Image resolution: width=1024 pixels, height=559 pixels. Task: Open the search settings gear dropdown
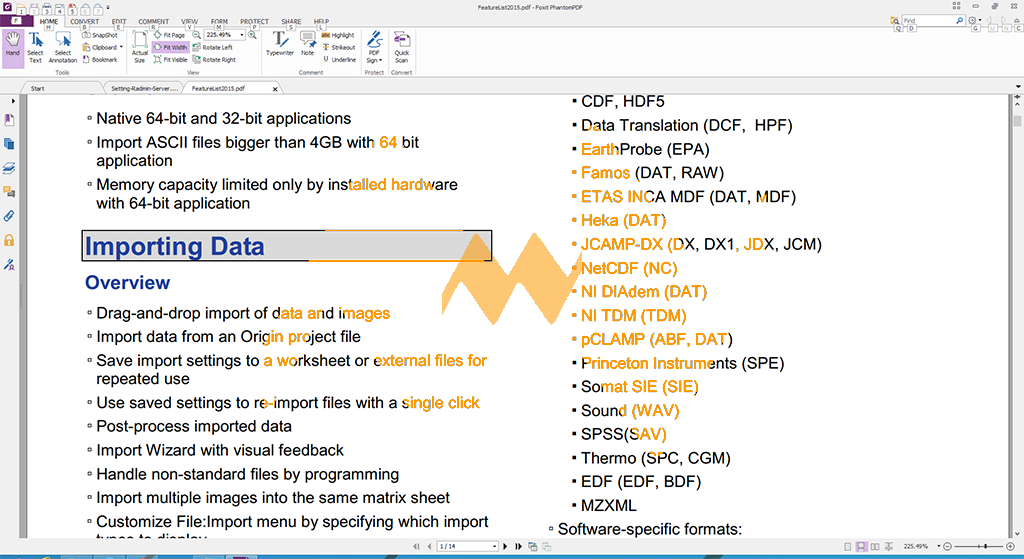pos(974,21)
